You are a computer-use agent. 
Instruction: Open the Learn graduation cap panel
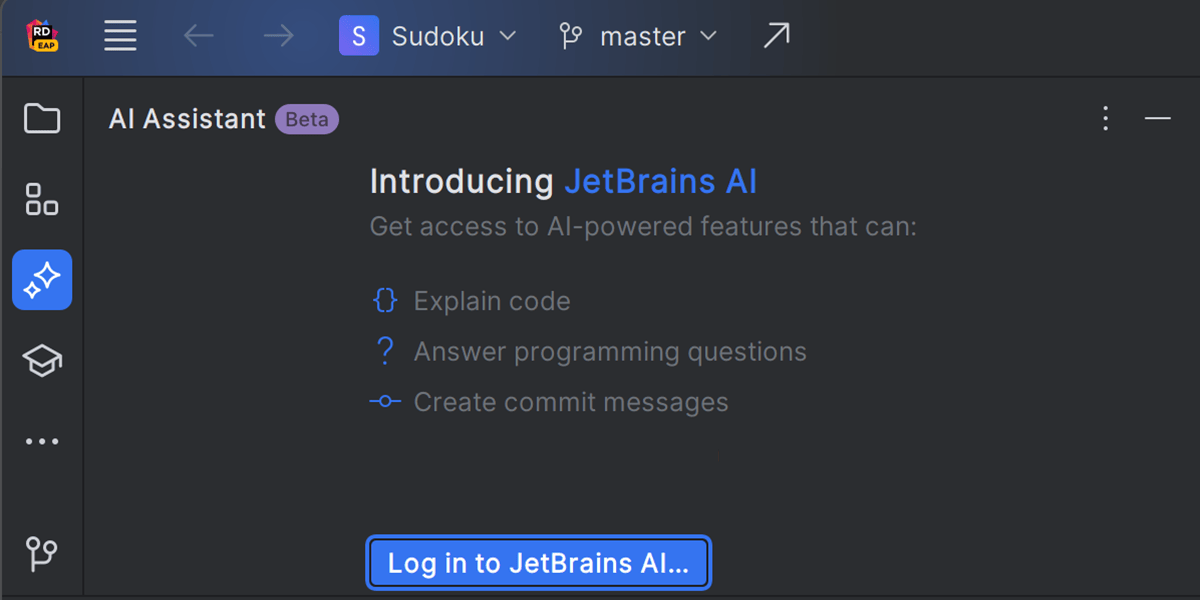pyautogui.click(x=42, y=361)
